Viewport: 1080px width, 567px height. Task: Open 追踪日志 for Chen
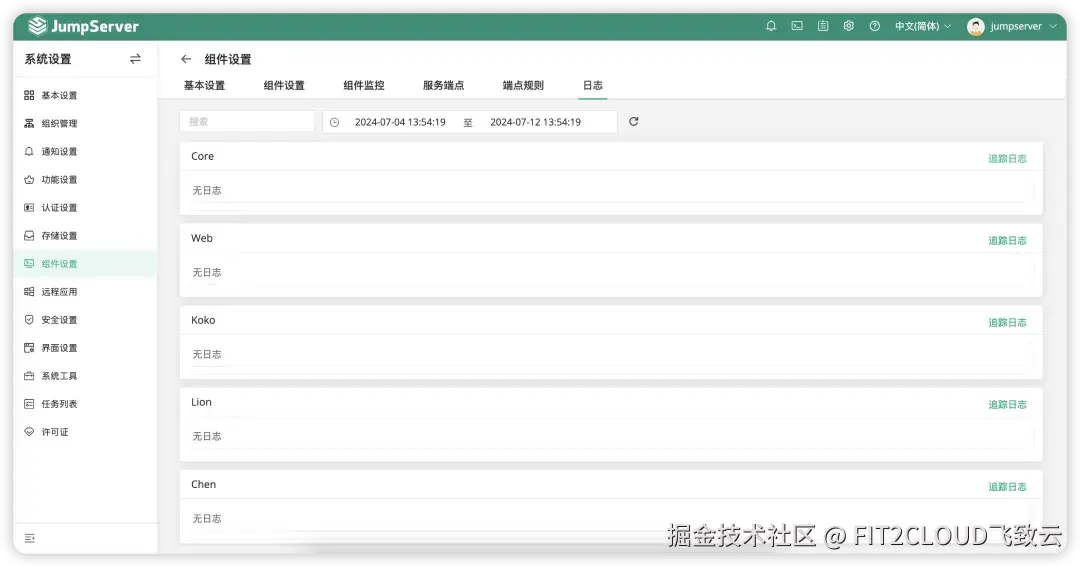click(x=1007, y=486)
